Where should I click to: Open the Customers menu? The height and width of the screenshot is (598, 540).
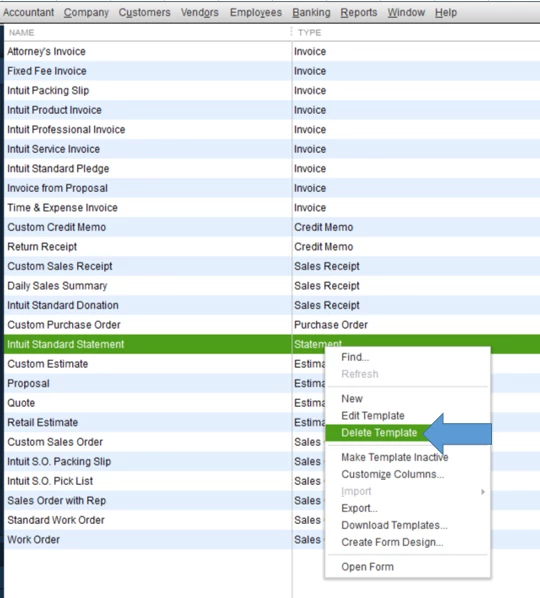click(x=145, y=13)
